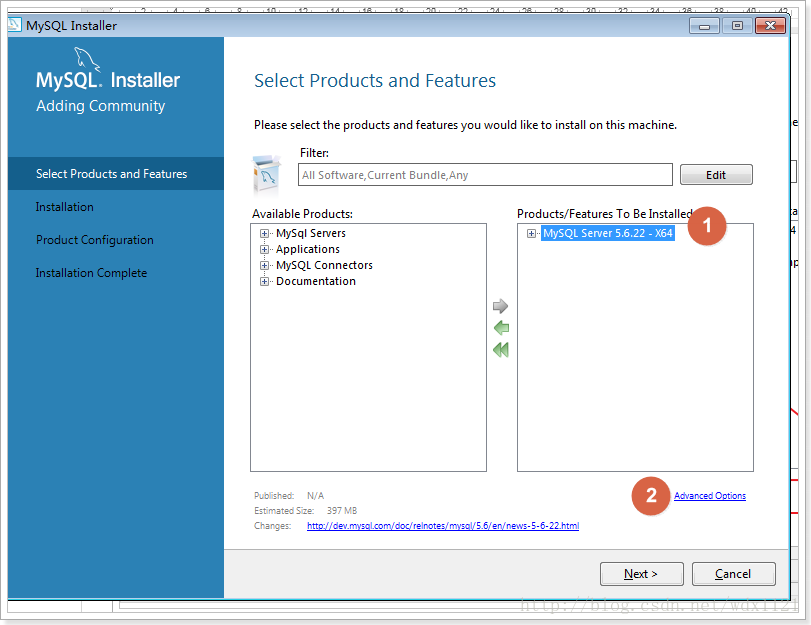Screen dimensions: 811x625
Task: Expand the MySql Servers tree node
Action: (264, 233)
